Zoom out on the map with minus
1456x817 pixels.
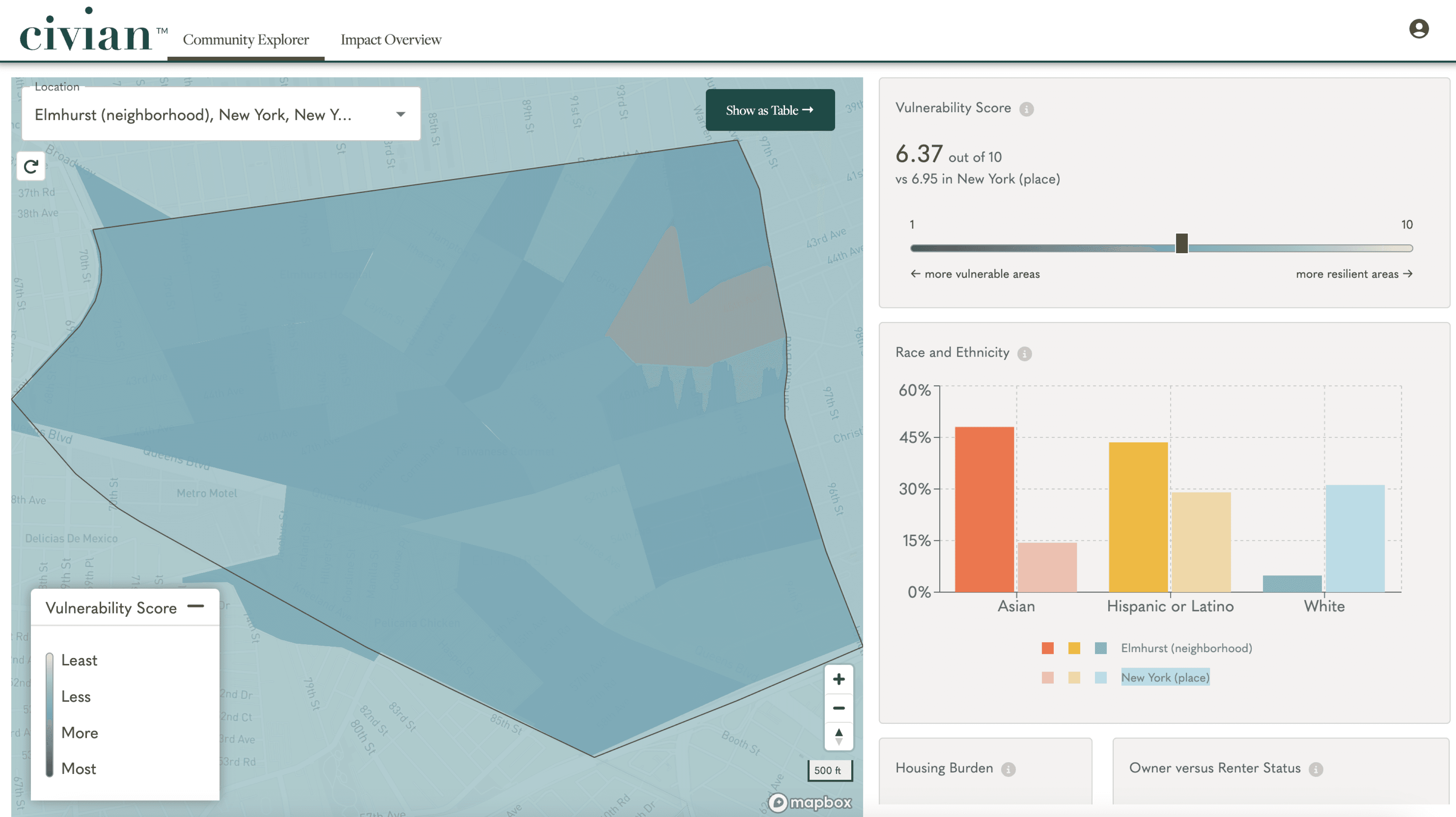pos(839,708)
